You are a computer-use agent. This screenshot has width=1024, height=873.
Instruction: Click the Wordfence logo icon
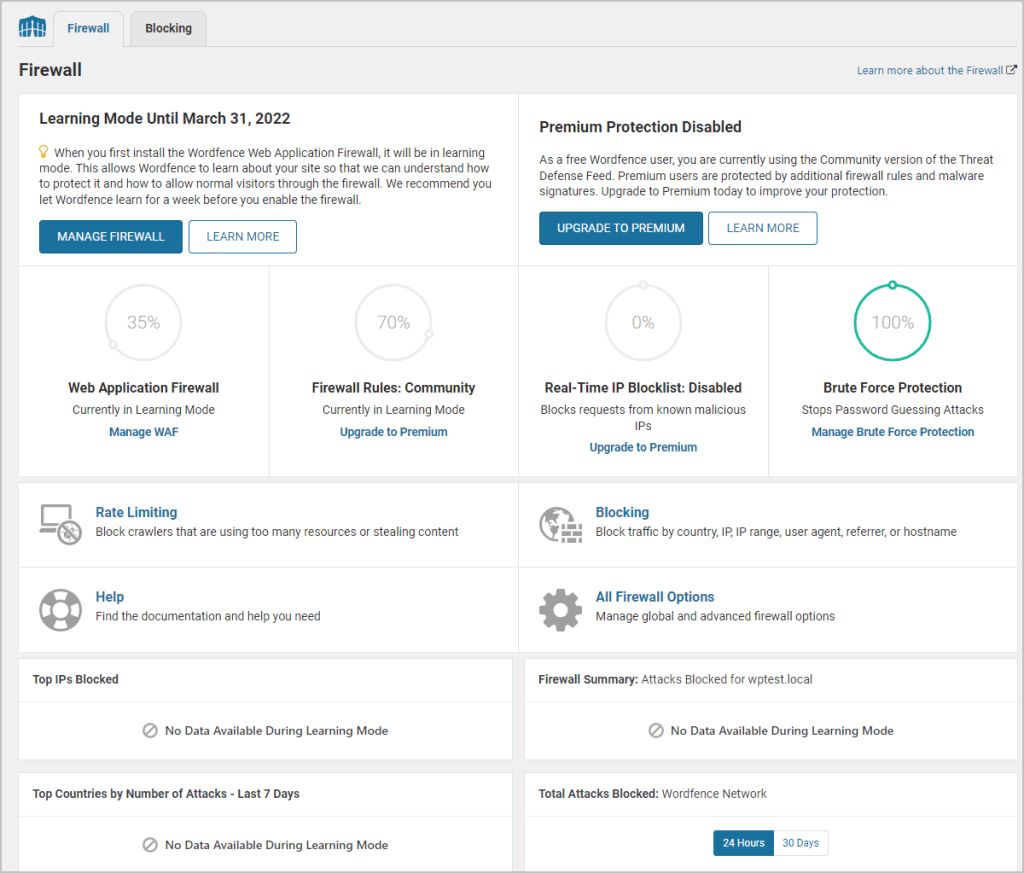(32, 27)
